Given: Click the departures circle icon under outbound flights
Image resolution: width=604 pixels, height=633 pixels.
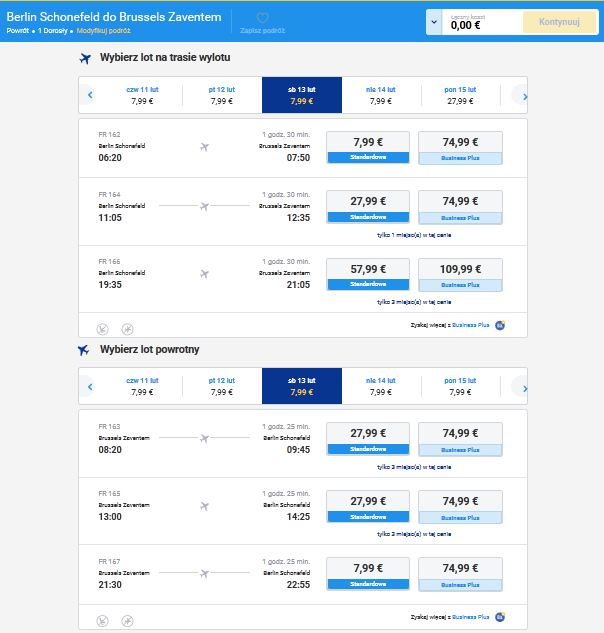Looking at the screenshot, I should coord(128,329).
